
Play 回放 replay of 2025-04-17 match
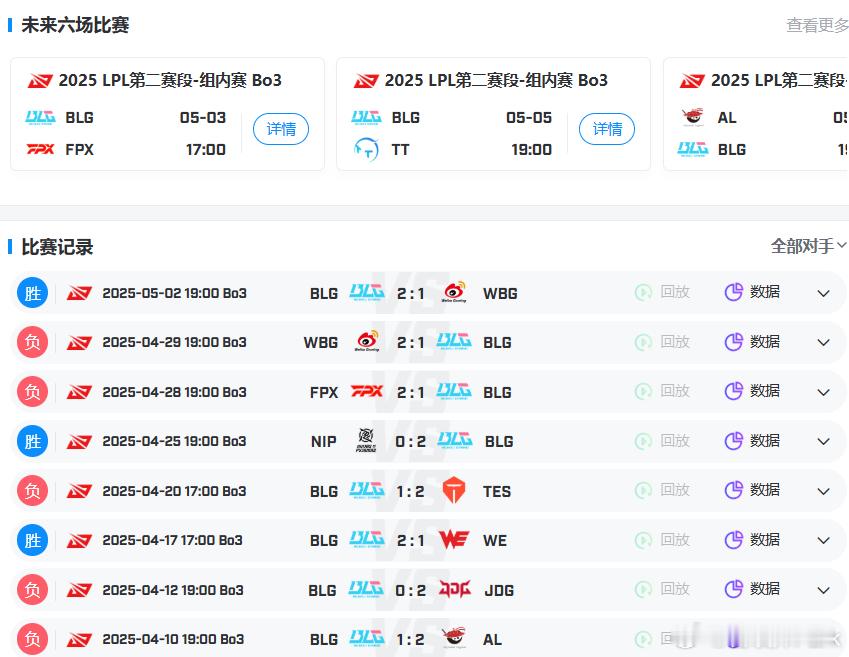(662, 540)
